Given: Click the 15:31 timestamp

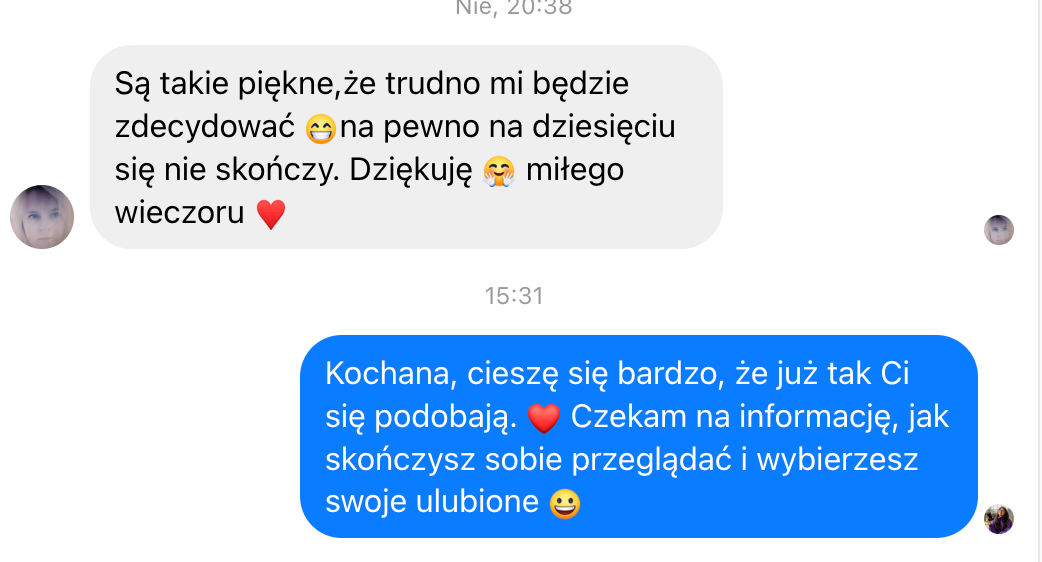Looking at the screenshot, I should [x=514, y=296].
